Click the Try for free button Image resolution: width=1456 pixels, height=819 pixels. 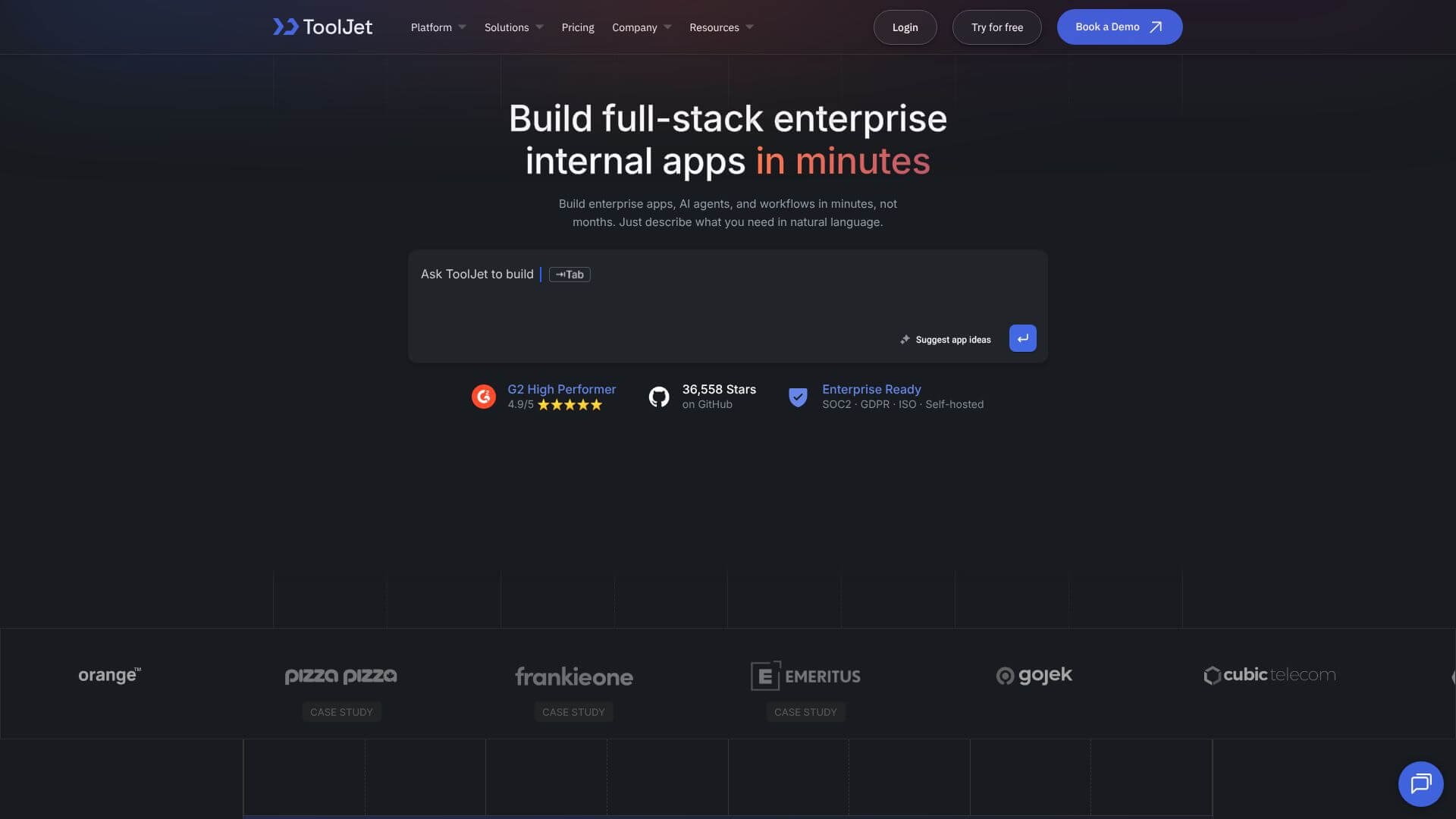(996, 27)
